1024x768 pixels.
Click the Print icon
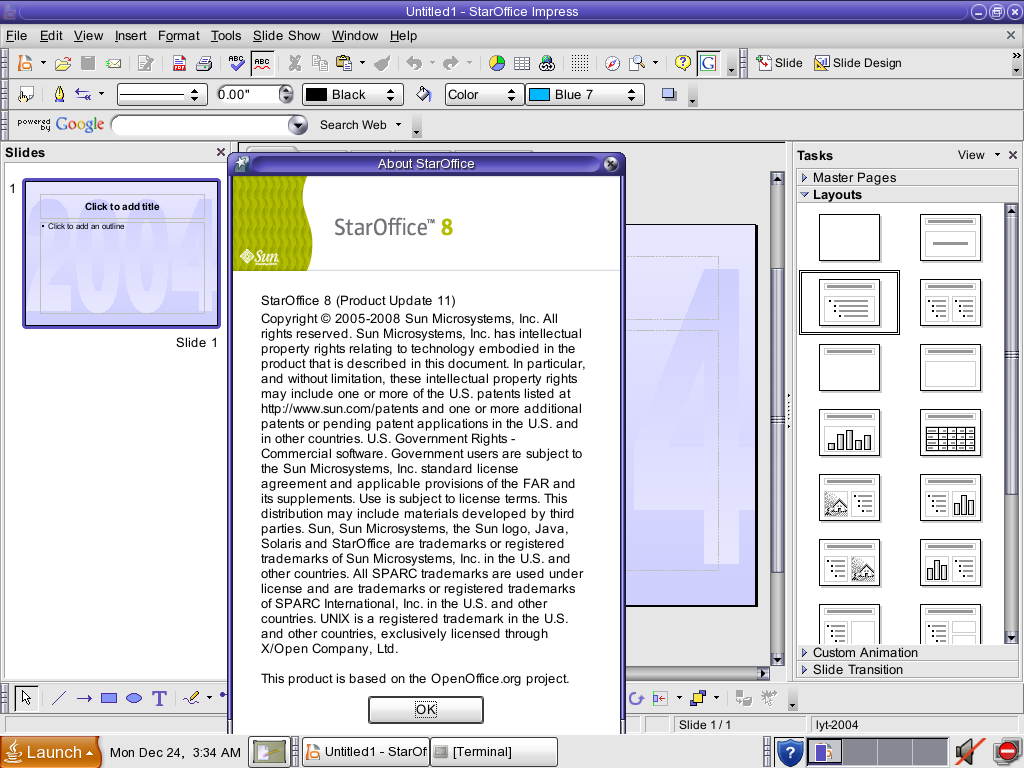[204, 63]
